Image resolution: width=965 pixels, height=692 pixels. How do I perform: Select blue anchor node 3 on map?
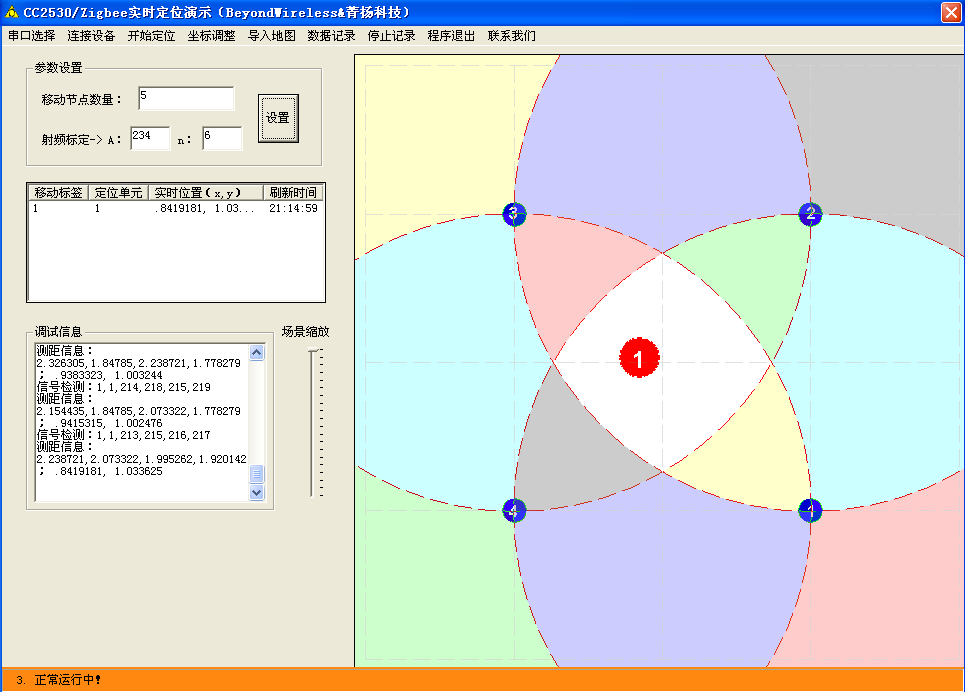(514, 214)
